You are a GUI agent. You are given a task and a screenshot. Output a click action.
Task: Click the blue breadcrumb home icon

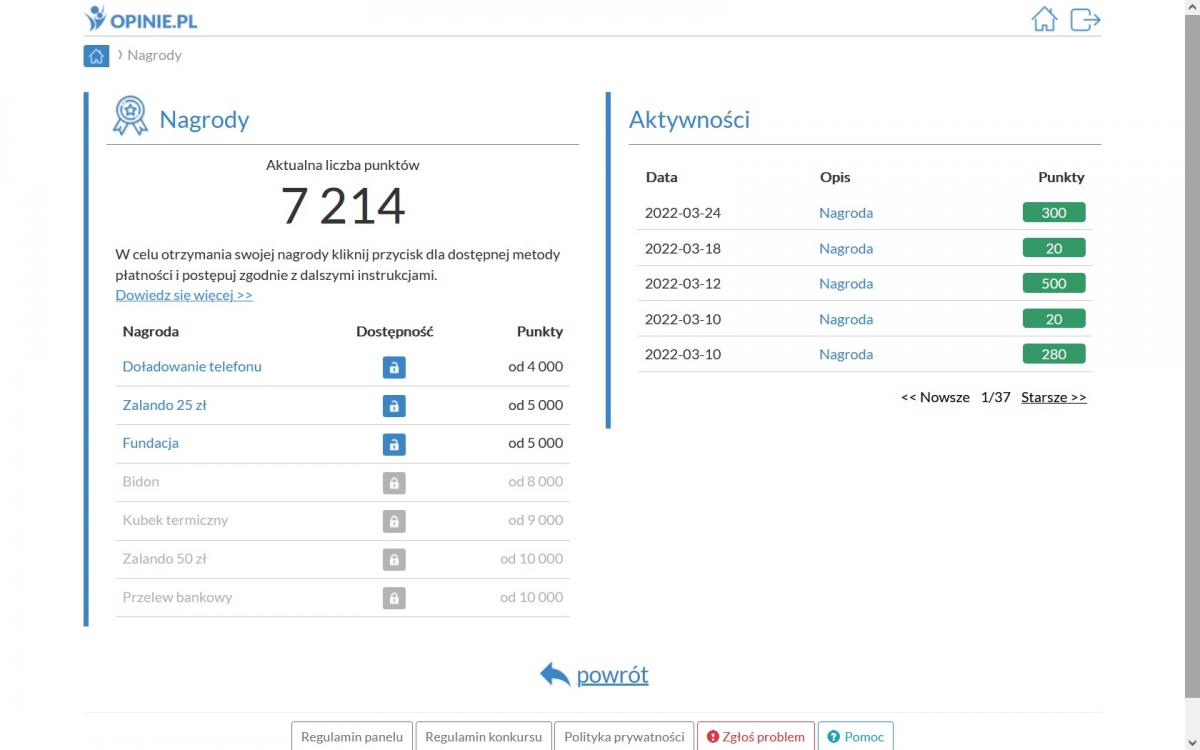pos(96,56)
